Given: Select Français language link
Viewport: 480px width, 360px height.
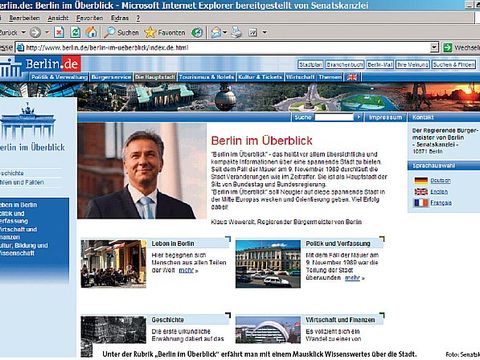Looking at the screenshot, I should [x=441, y=203].
